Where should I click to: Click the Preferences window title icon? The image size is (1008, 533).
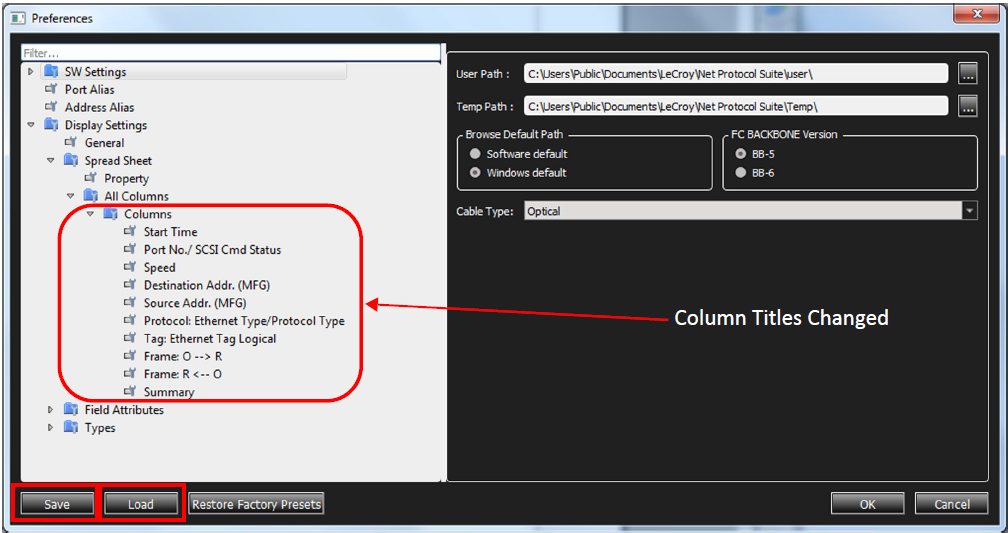(x=19, y=18)
